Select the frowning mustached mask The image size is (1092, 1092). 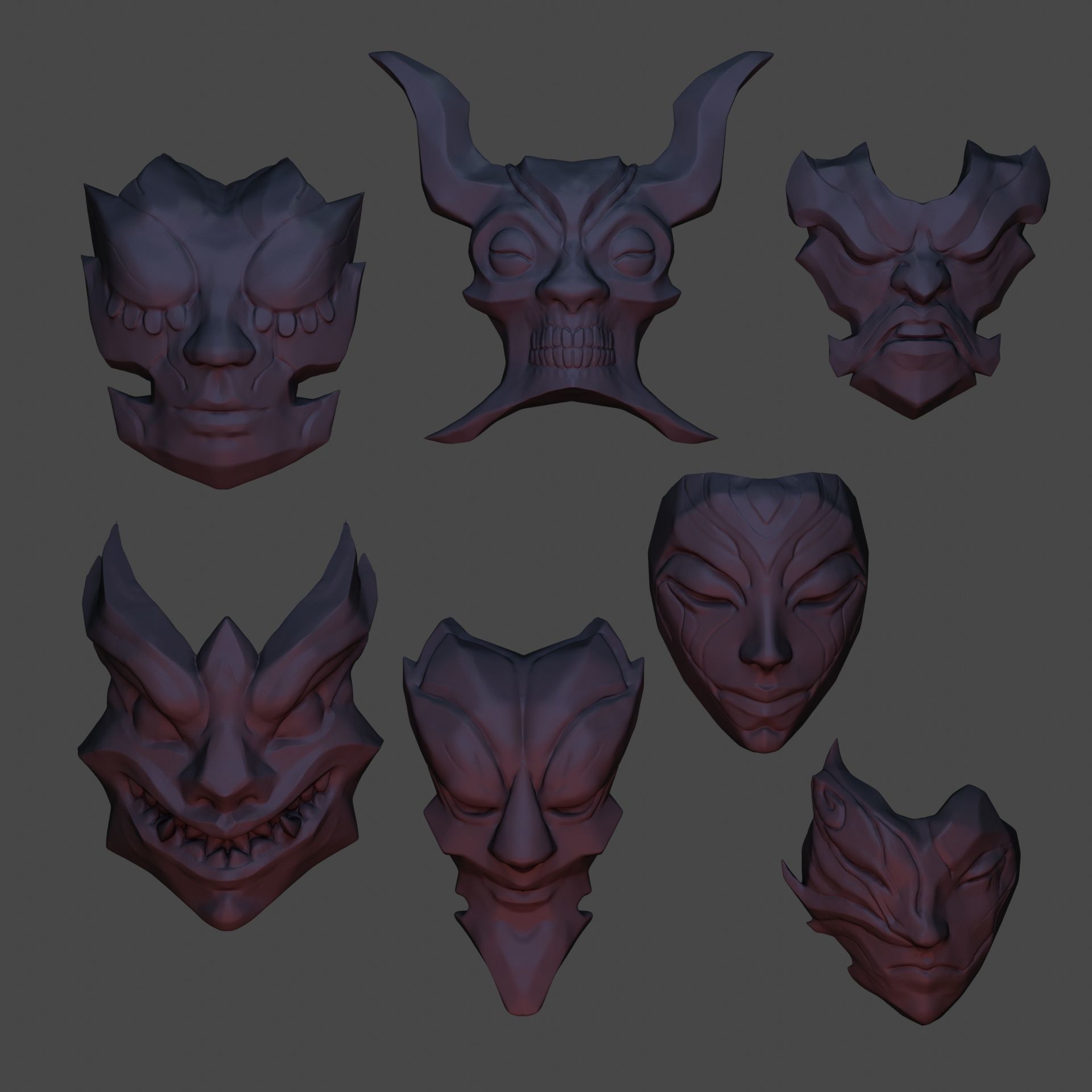(x=917, y=279)
